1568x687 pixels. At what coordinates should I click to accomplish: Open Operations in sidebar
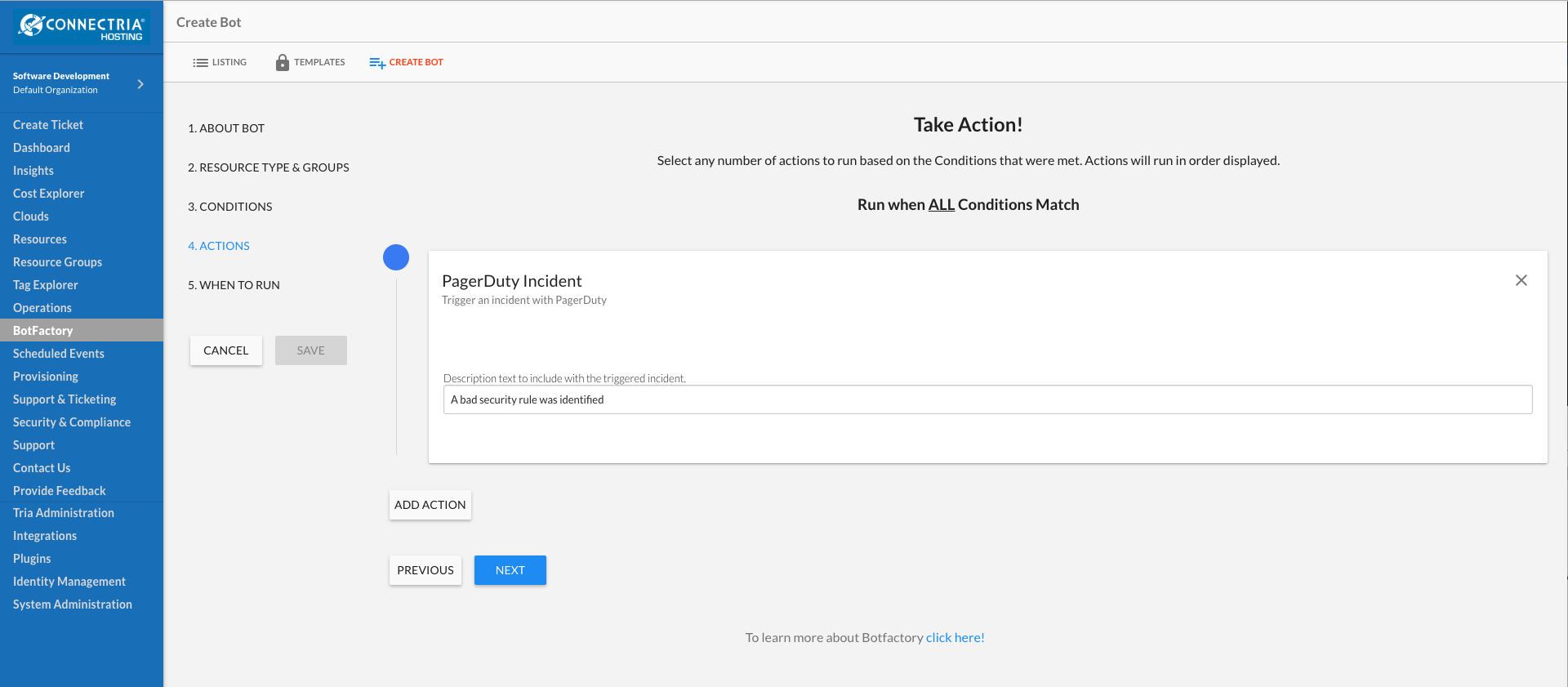pyautogui.click(x=42, y=308)
